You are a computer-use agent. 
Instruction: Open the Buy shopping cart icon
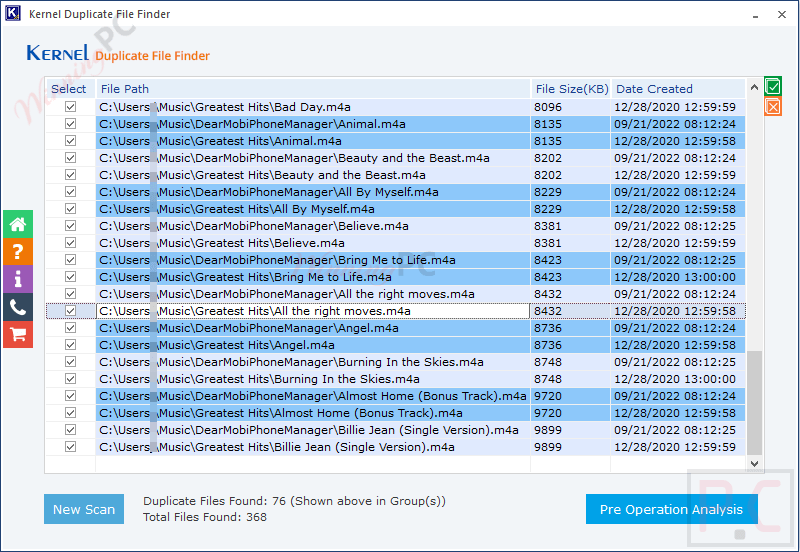18,335
